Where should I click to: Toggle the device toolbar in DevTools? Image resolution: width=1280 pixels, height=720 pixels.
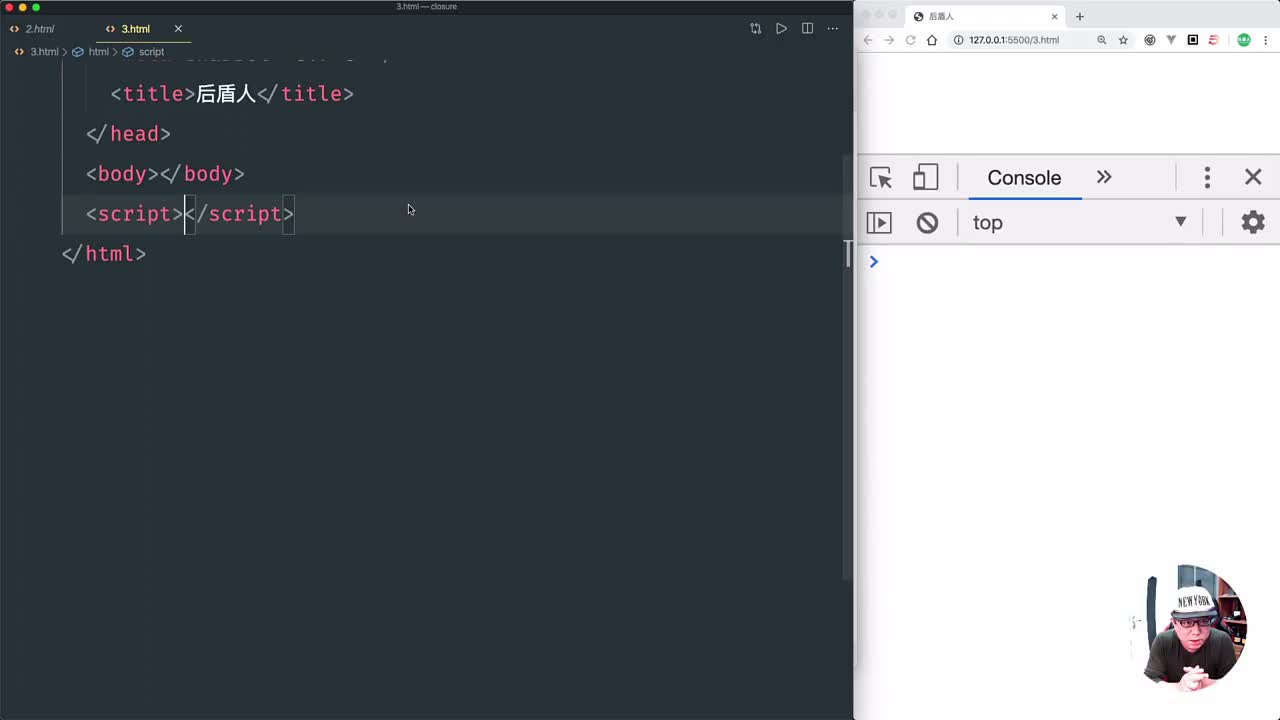[925, 178]
